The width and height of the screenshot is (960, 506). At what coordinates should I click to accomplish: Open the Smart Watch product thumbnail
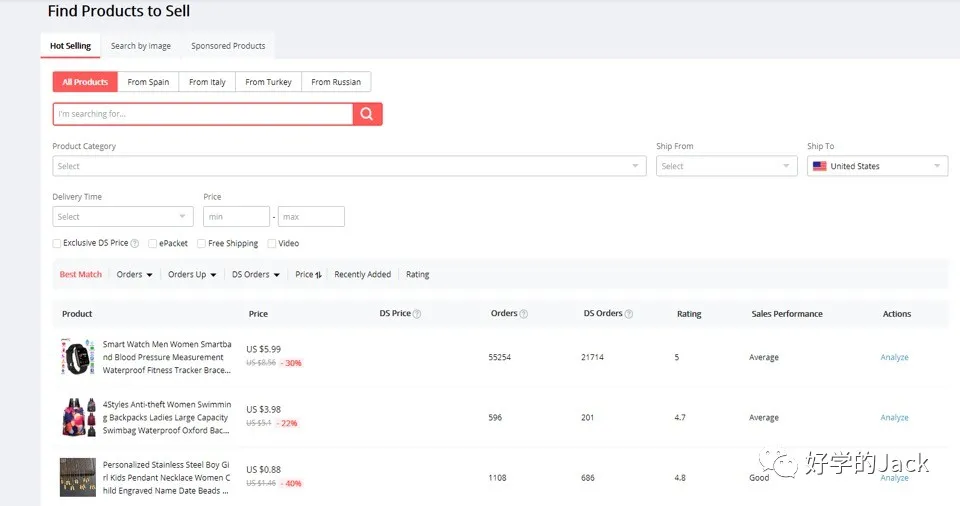click(x=78, y=357)
